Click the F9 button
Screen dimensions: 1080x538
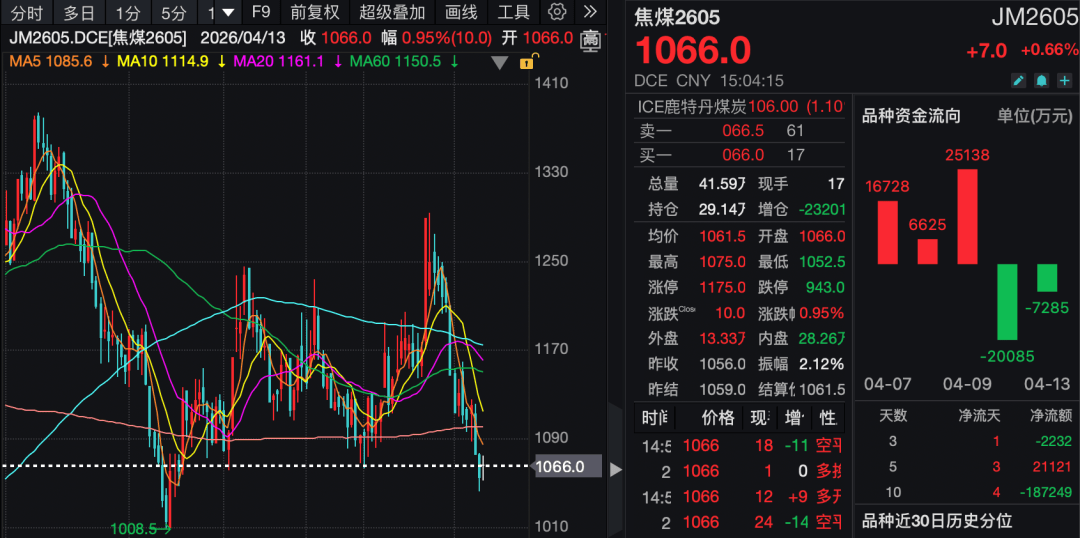262,12
